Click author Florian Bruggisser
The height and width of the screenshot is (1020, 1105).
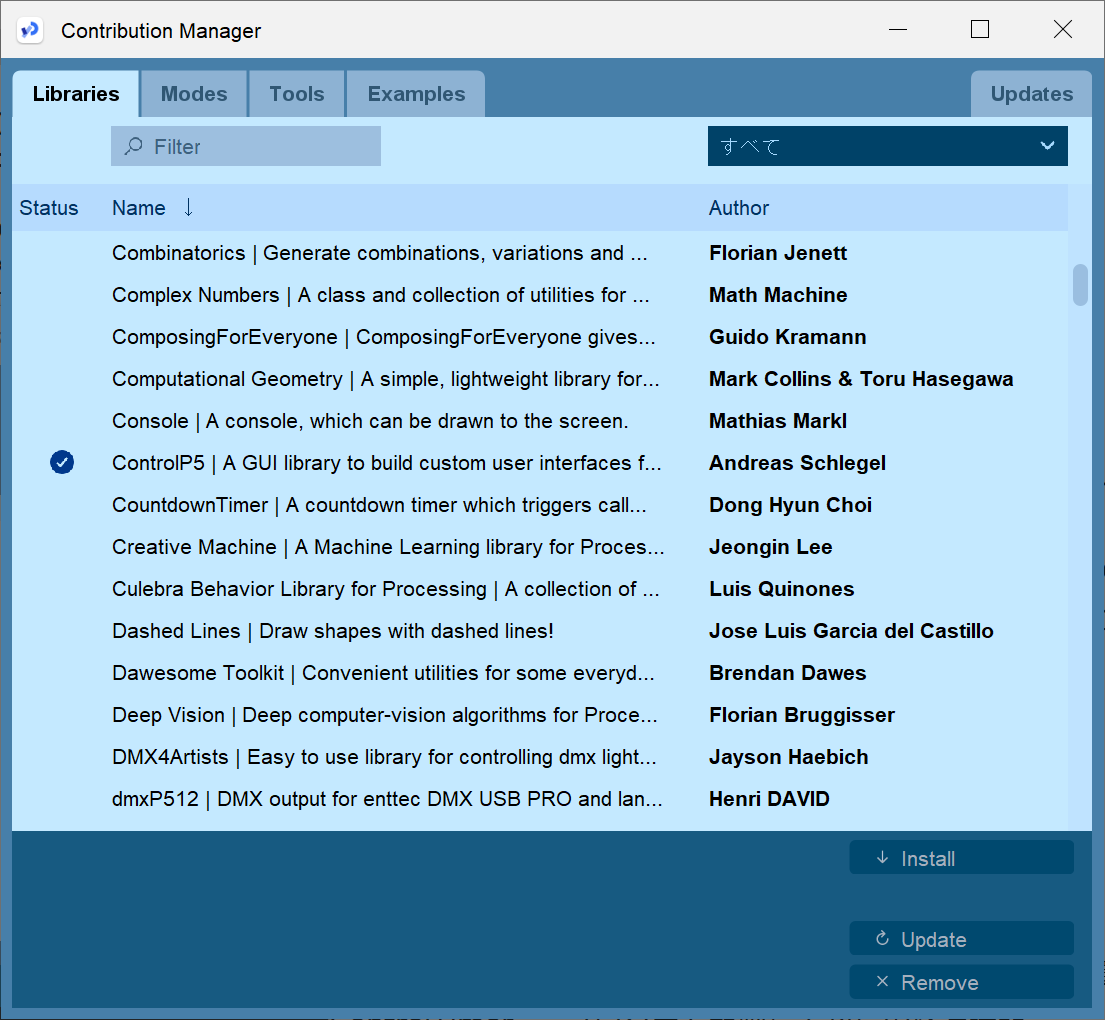pos(802,715)
